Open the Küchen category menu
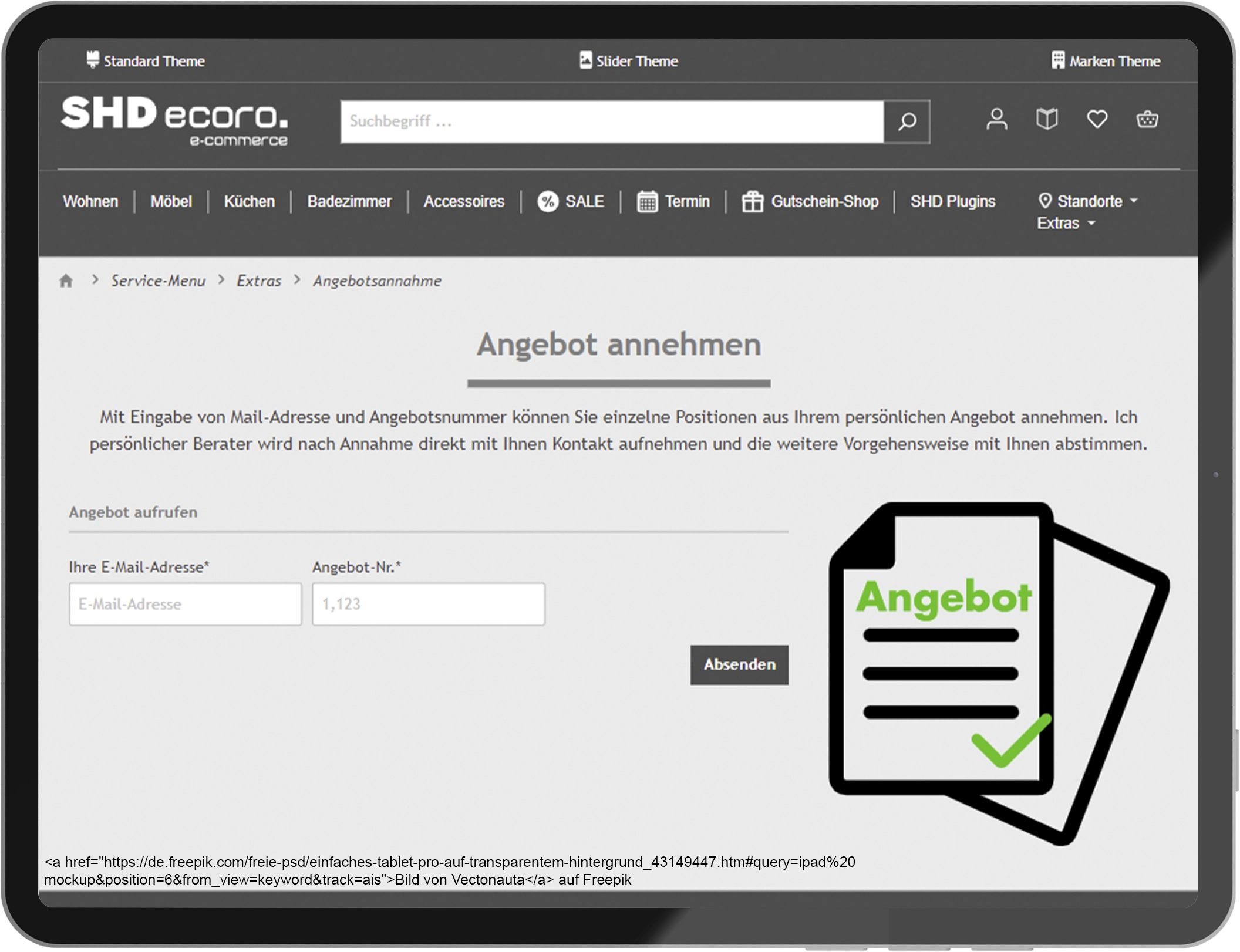The image size is (1240, 952). [250, 202]
